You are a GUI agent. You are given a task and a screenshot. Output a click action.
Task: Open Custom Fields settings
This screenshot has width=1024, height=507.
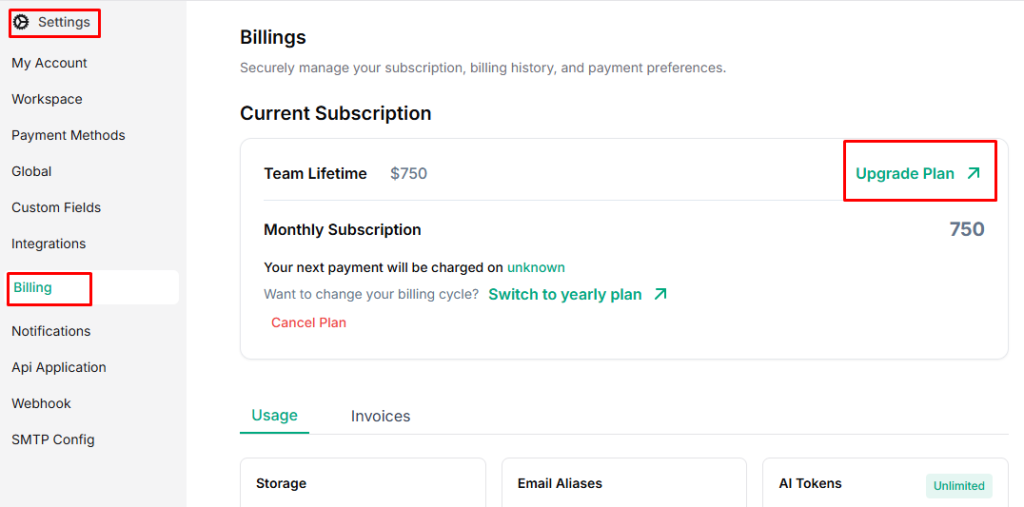(56, 207)
